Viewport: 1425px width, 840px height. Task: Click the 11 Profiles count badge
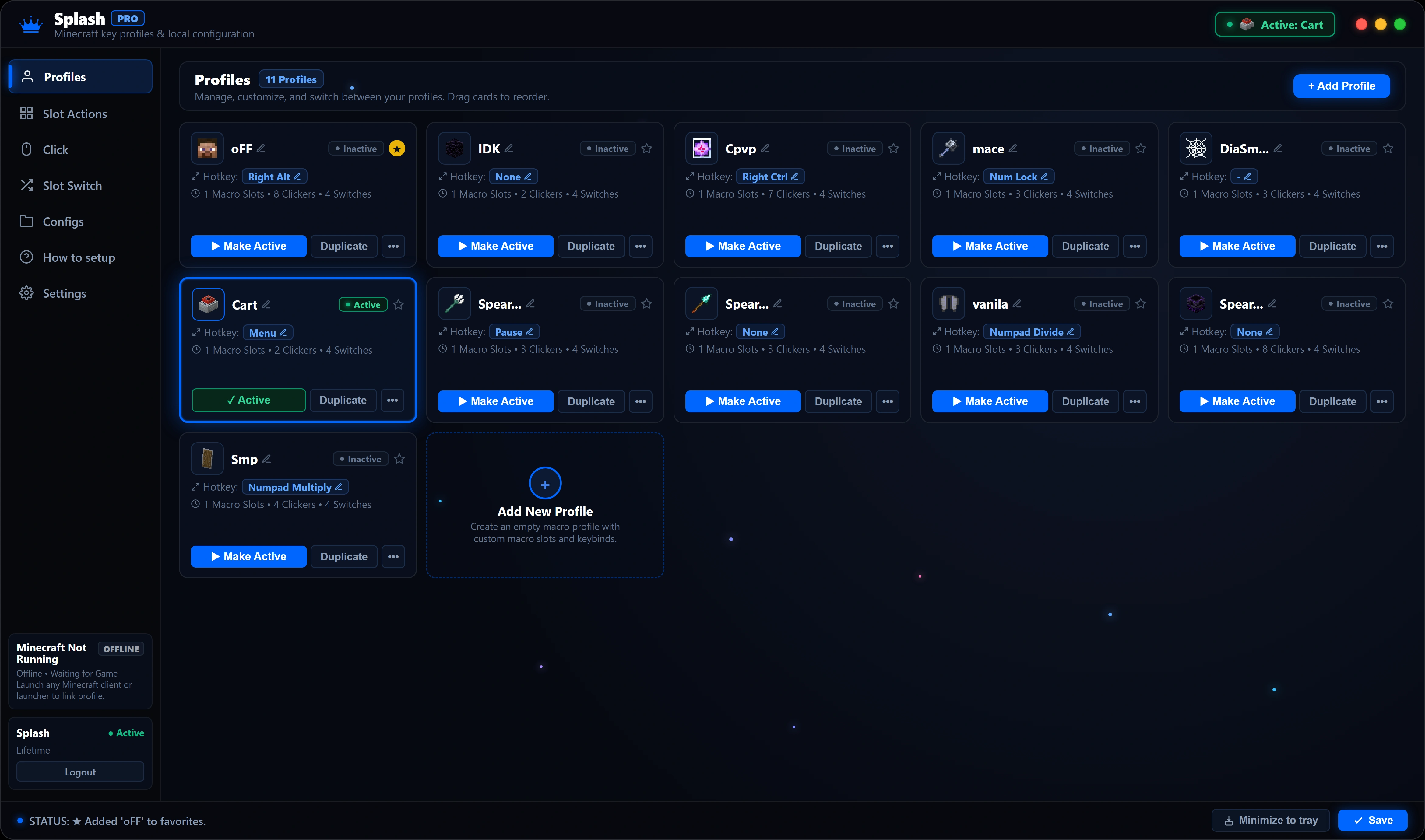click(291, 79)
